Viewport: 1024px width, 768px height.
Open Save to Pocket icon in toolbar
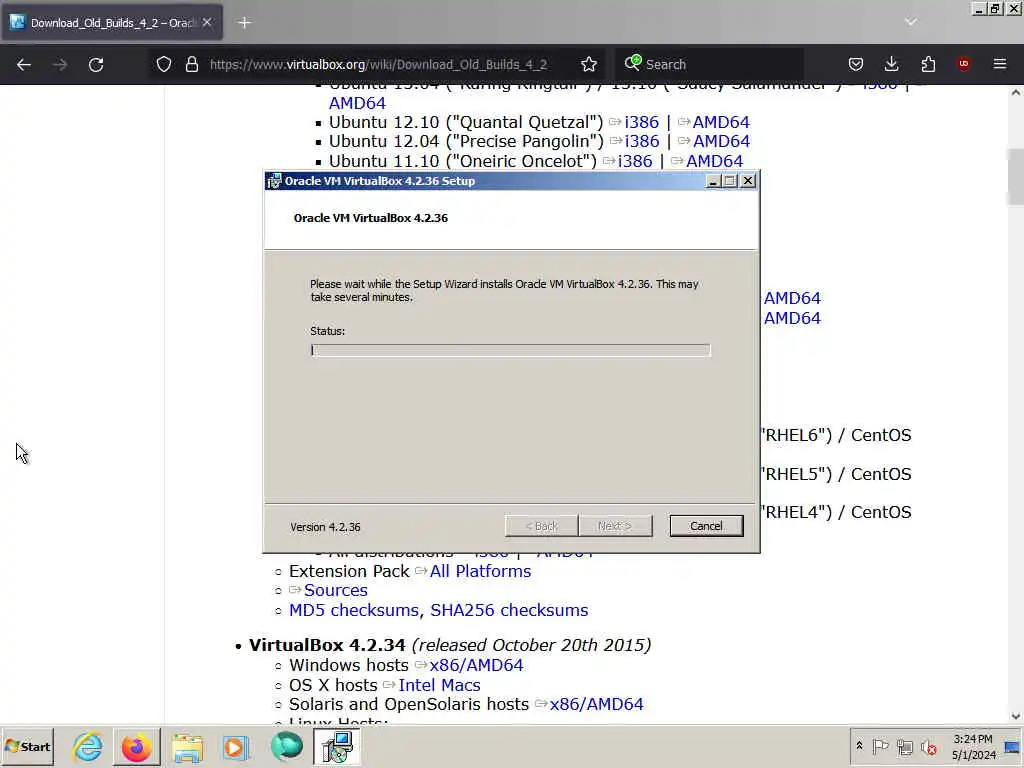[856, 64]
